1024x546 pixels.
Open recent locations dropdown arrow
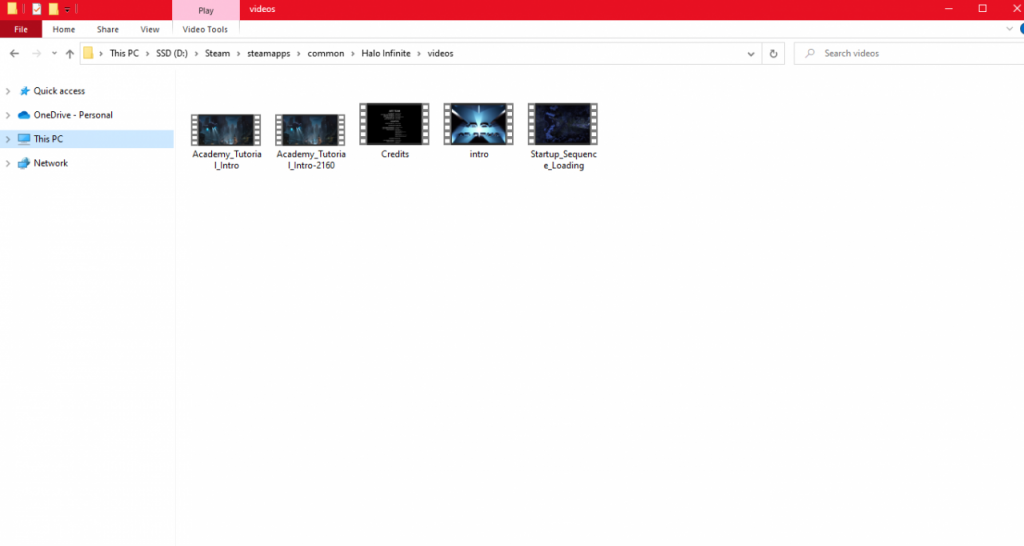(x=54, y=54)
